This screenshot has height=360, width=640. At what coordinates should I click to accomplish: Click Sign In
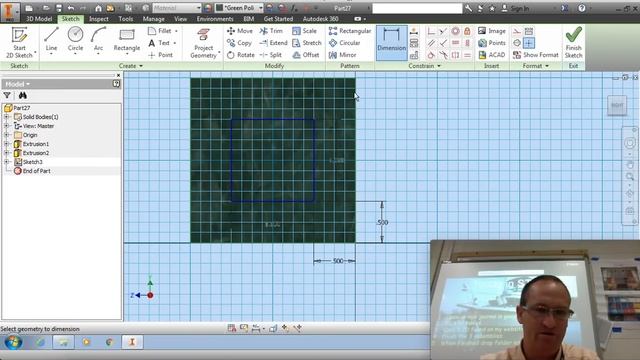pos(516,8)
